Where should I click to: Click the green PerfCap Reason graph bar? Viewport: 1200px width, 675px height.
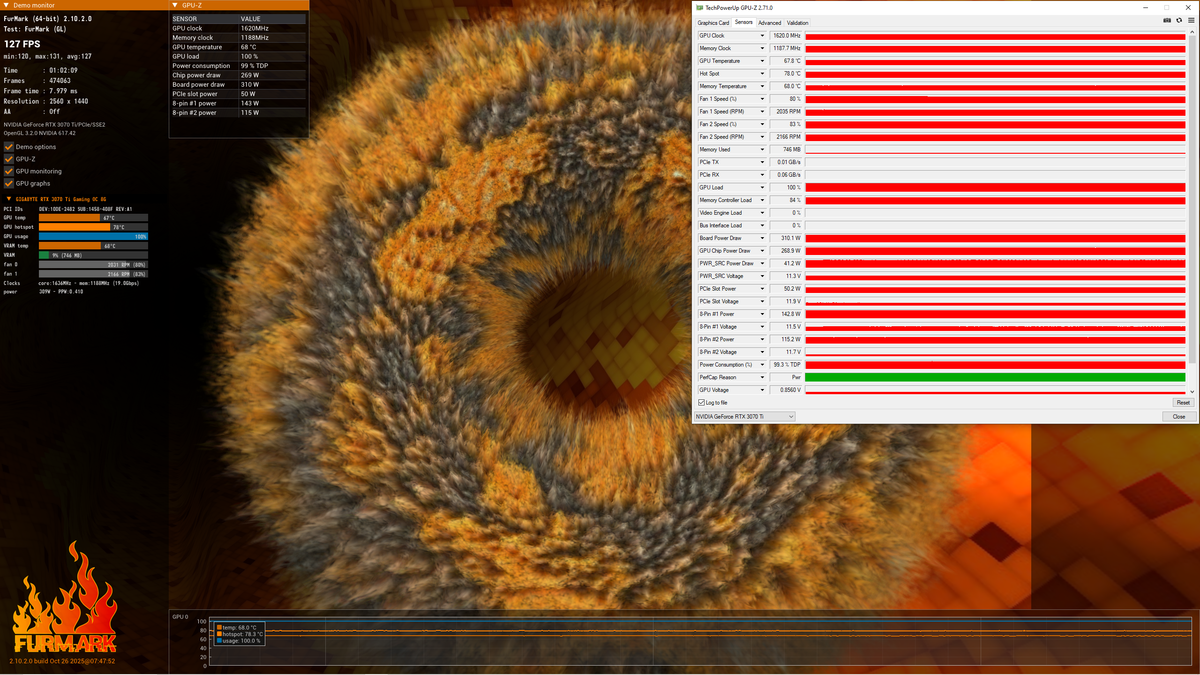tap(995, 377)
